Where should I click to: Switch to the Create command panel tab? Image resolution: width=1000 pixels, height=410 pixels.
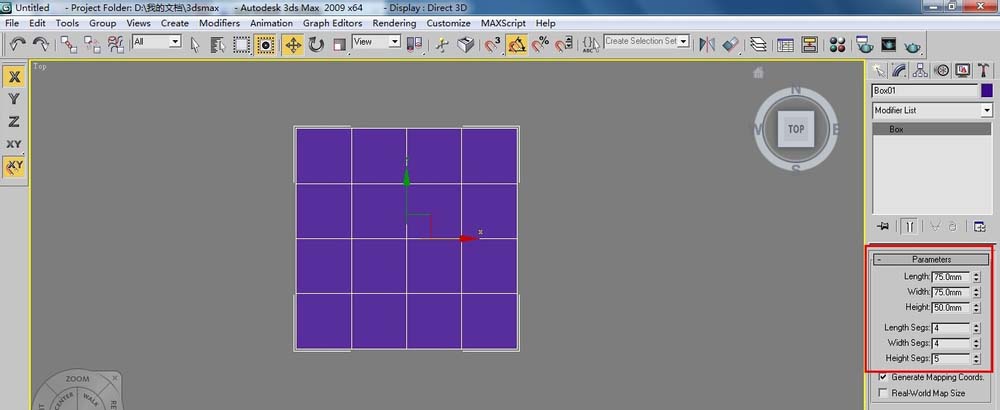[879, 70]
